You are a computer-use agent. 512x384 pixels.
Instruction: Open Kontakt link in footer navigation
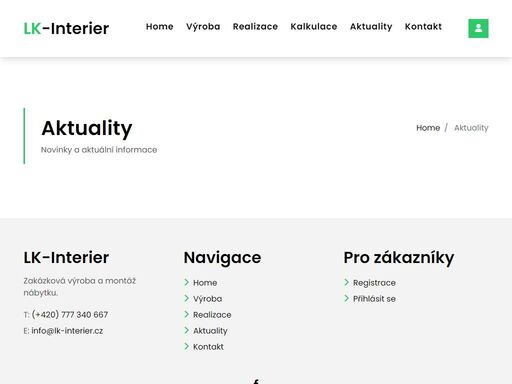tap(208, 347)
